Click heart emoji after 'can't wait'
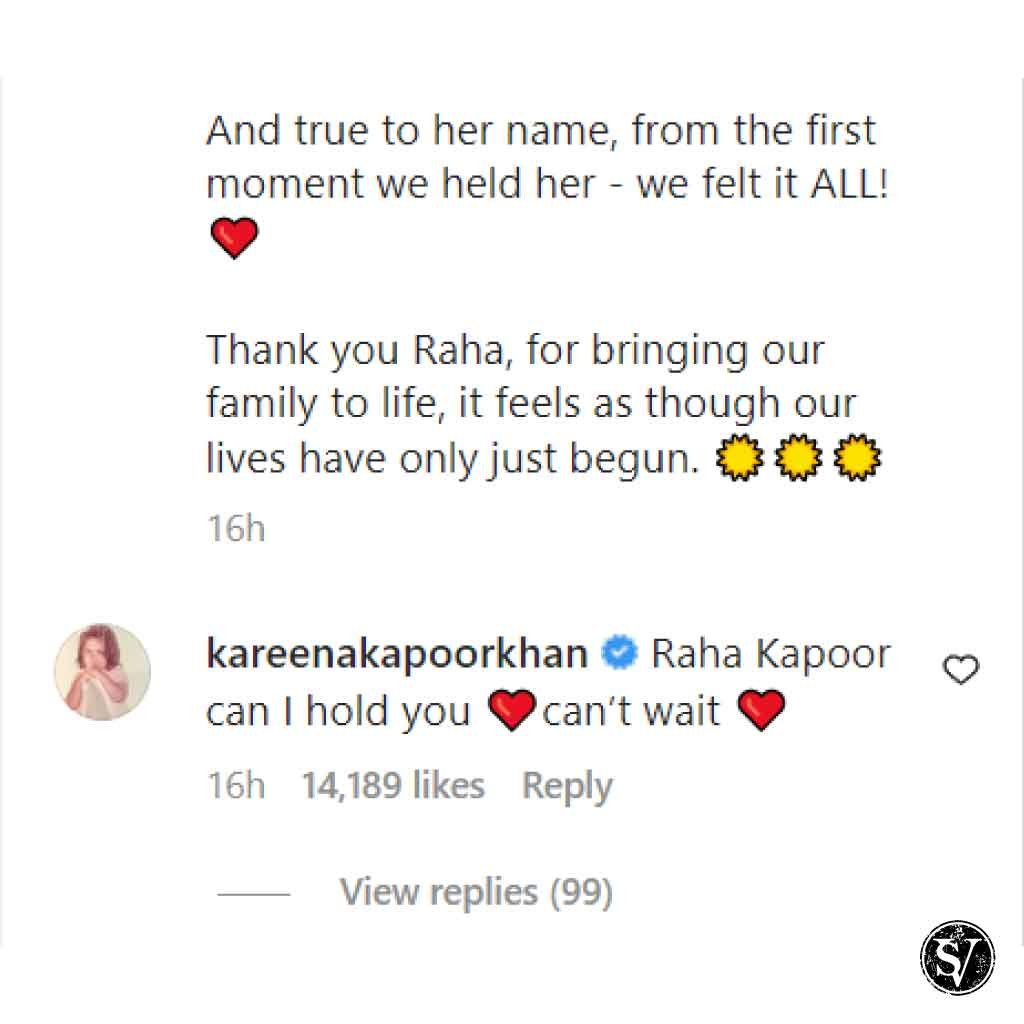The width and height of the screenshot is (1024, 1024). pyautogui.click(x=761, y=710)
